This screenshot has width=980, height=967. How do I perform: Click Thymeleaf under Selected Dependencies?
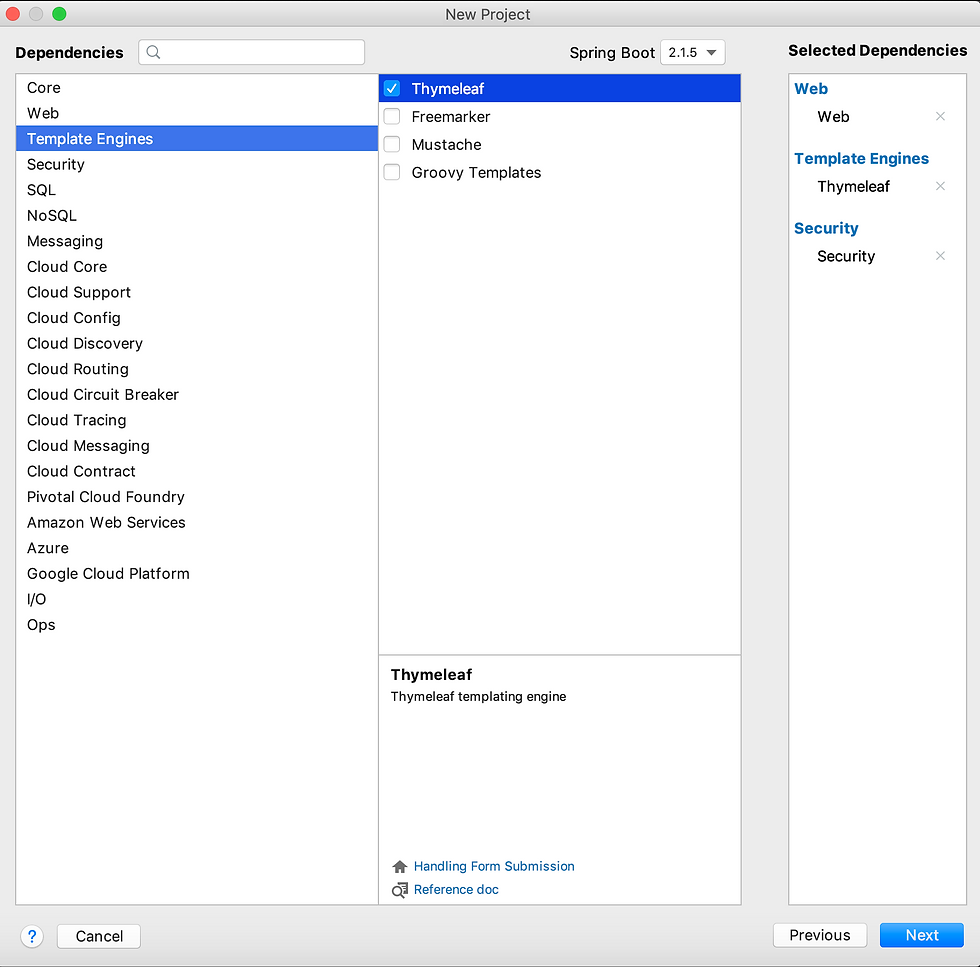click(853, 186)
